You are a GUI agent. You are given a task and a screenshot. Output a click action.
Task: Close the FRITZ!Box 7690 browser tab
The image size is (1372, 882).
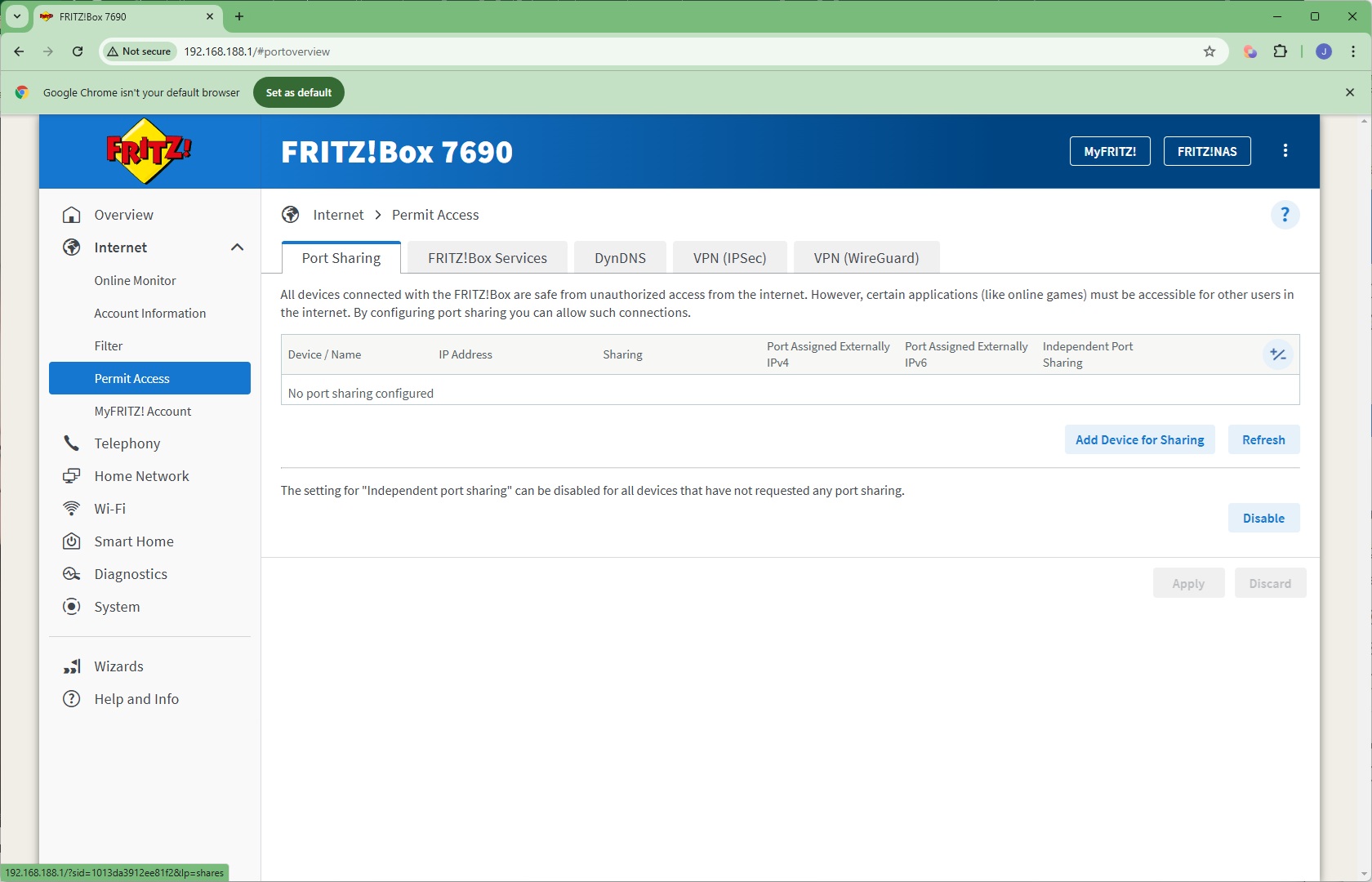[210, 16]
